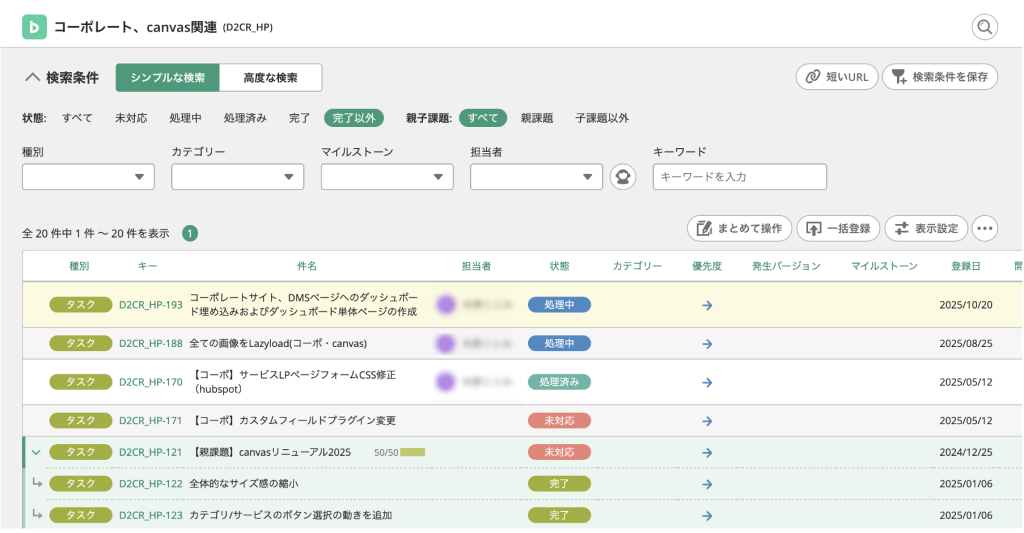Click the 短いURL link button
Screen dimensions: 1024x533
coord(837,77)
